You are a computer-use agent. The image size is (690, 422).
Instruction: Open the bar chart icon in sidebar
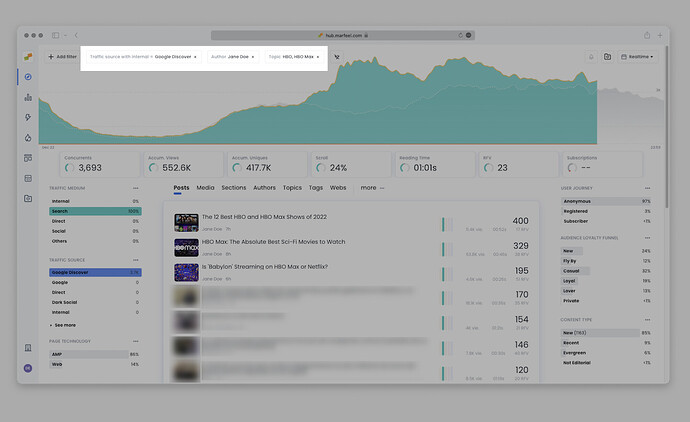(x=27, y=97)
